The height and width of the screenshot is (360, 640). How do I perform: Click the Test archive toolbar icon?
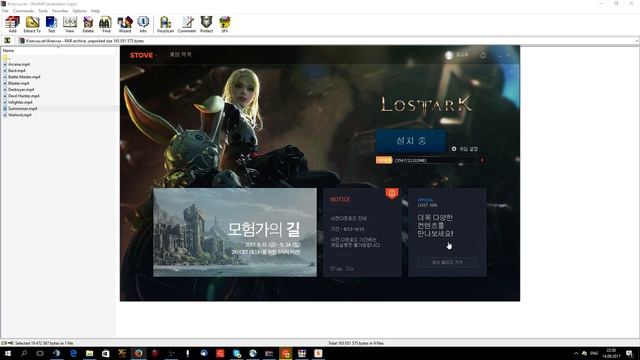click(51, 24)
